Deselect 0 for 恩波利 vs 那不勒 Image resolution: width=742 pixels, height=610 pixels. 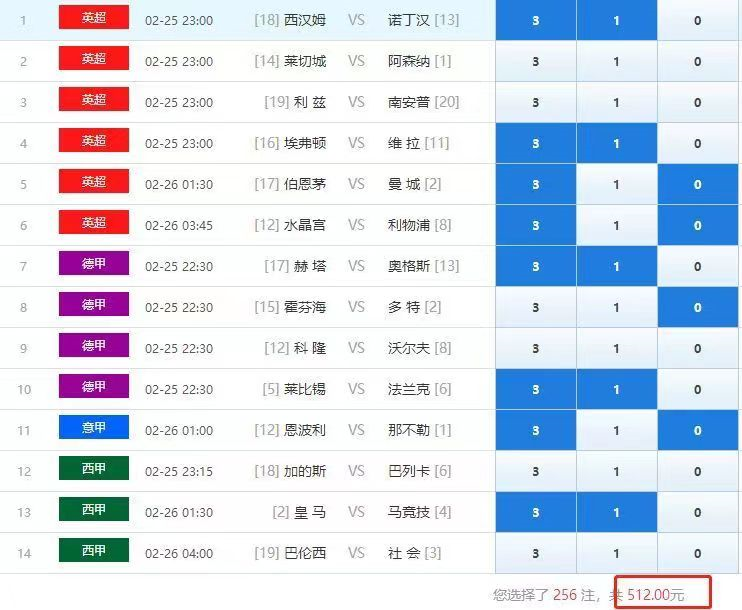click(x=698, y=431)
